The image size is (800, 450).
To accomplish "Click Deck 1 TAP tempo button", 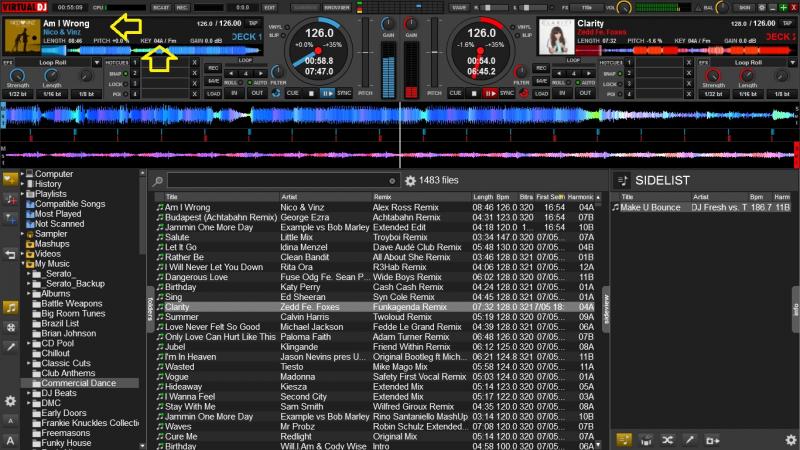I will (x=253, y=23).
